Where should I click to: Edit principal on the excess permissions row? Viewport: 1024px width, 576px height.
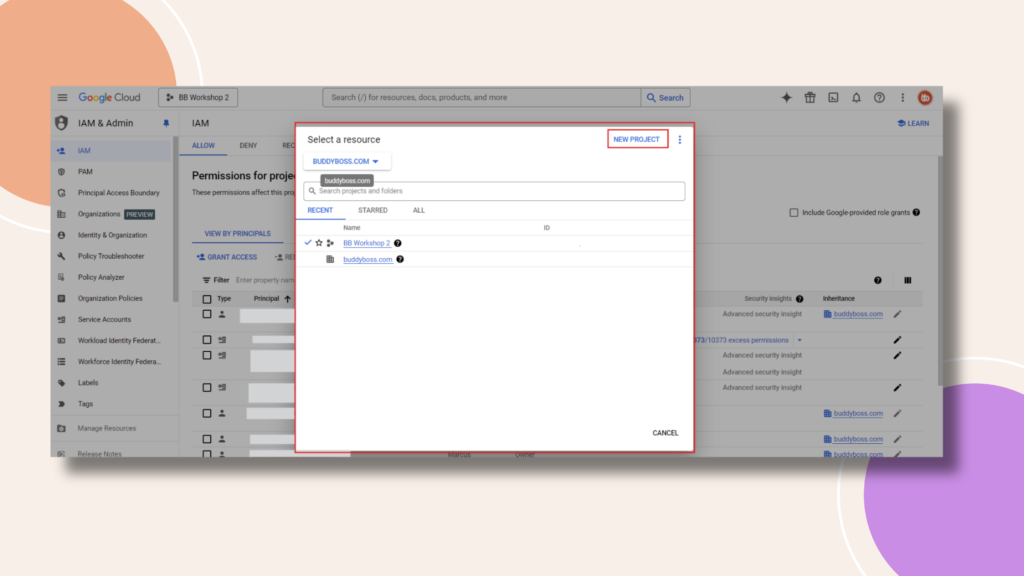tap(897, 340)
